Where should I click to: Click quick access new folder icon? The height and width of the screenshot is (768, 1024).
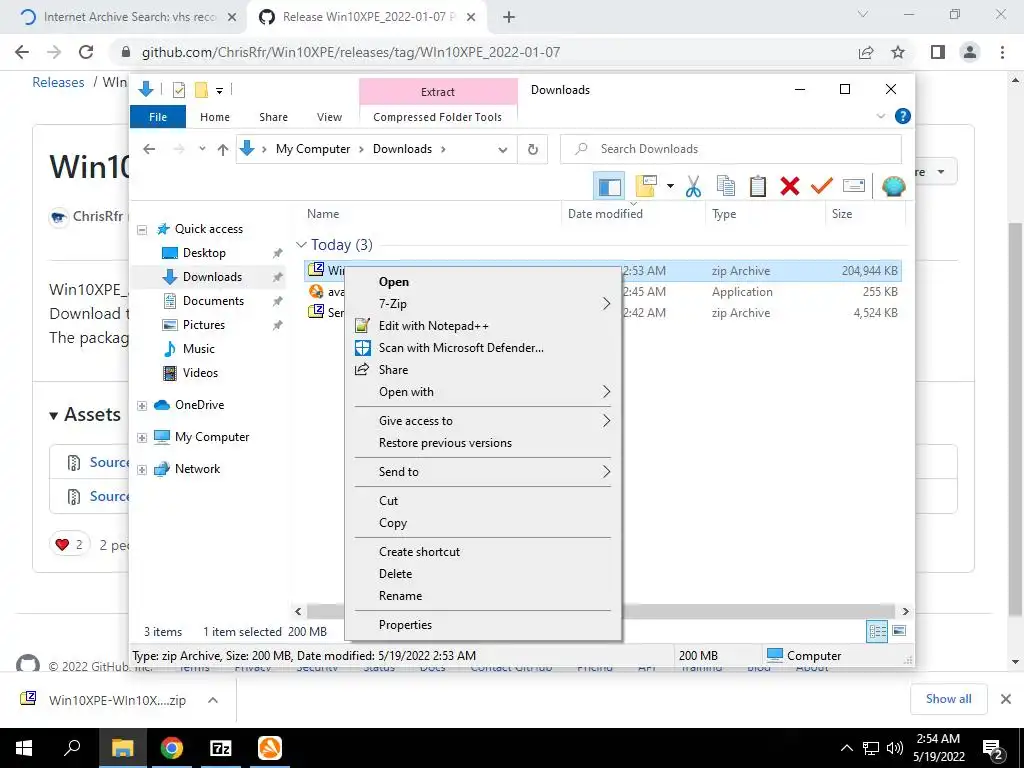pyautogui.click(x=201, y=90)
